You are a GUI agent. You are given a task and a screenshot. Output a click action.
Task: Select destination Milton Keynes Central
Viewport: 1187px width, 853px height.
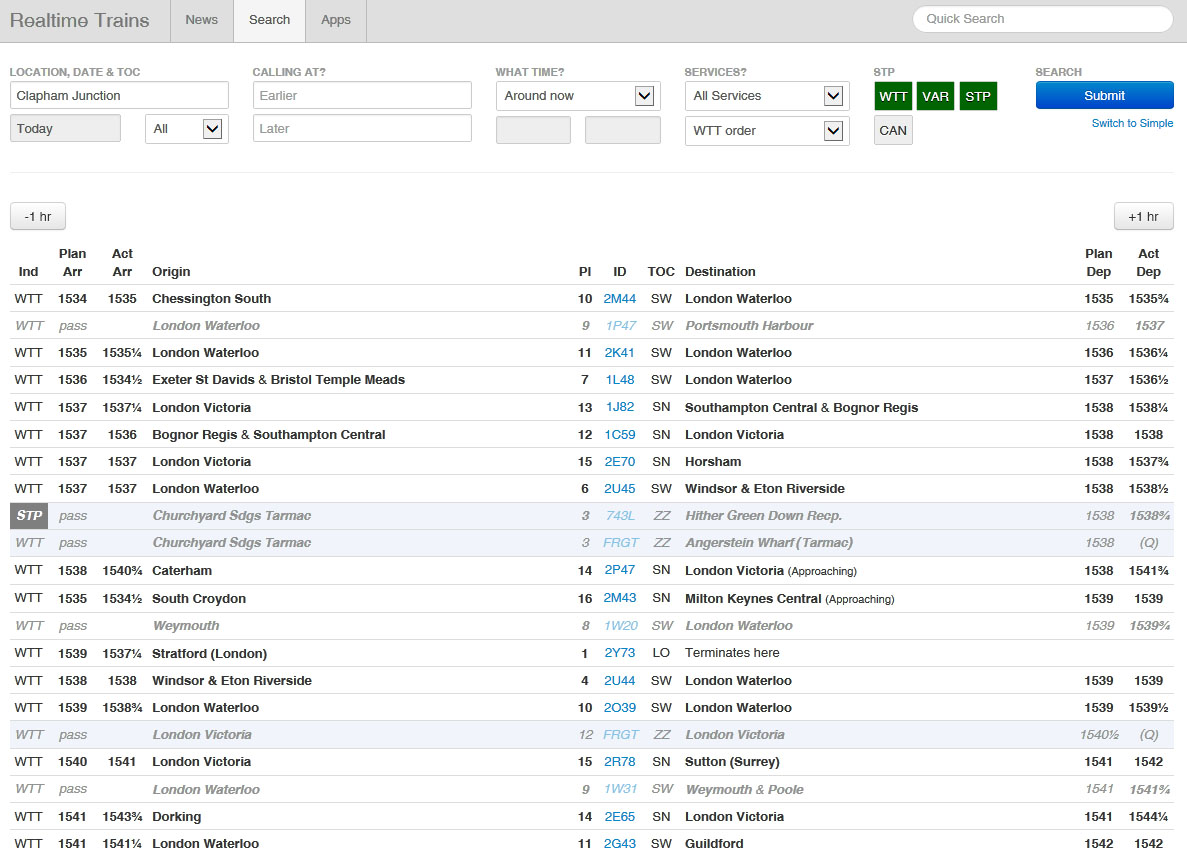(753, 599)
